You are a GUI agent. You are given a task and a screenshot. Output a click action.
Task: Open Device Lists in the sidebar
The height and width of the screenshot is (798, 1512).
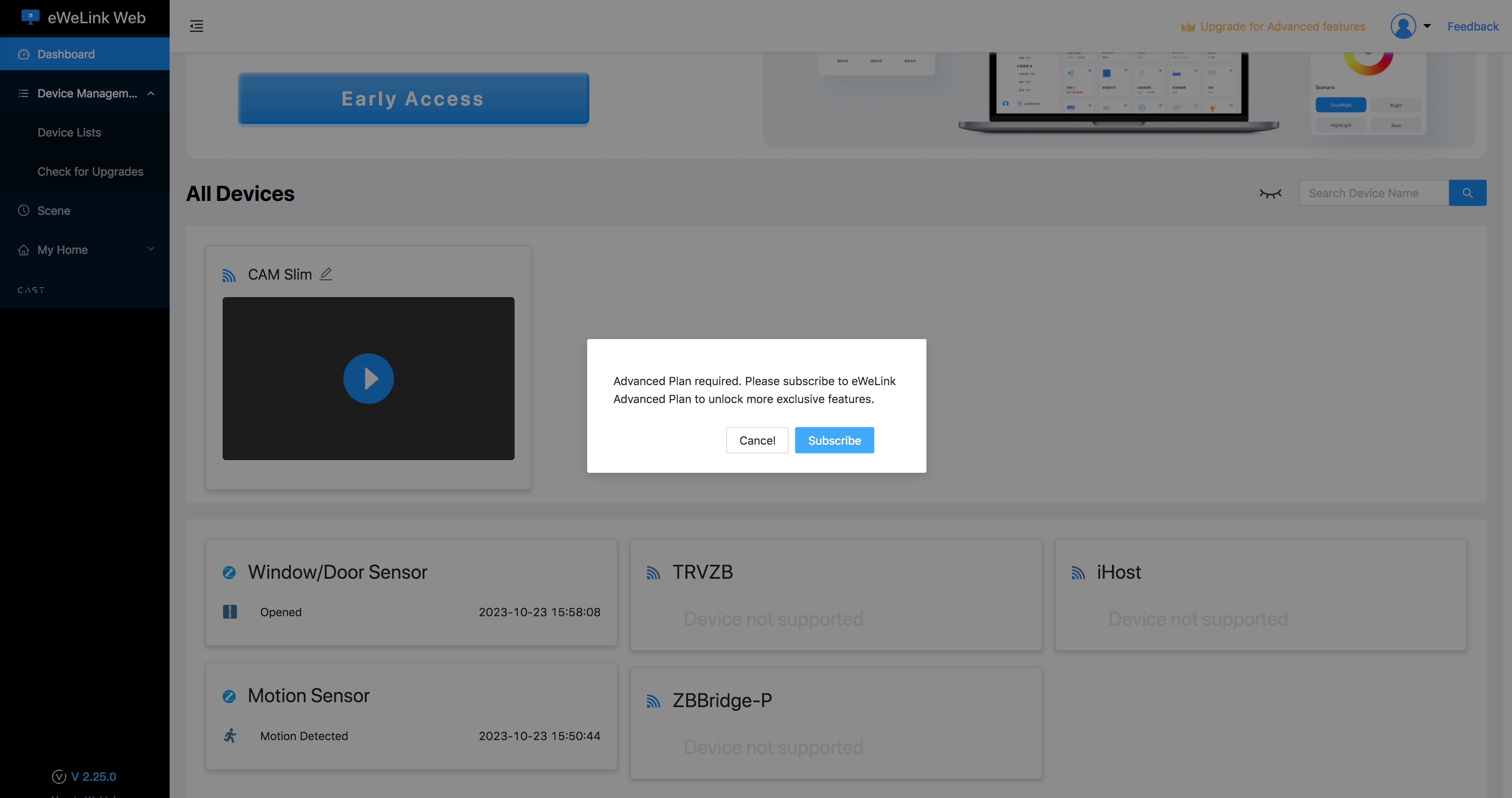[x=69, y=132]
